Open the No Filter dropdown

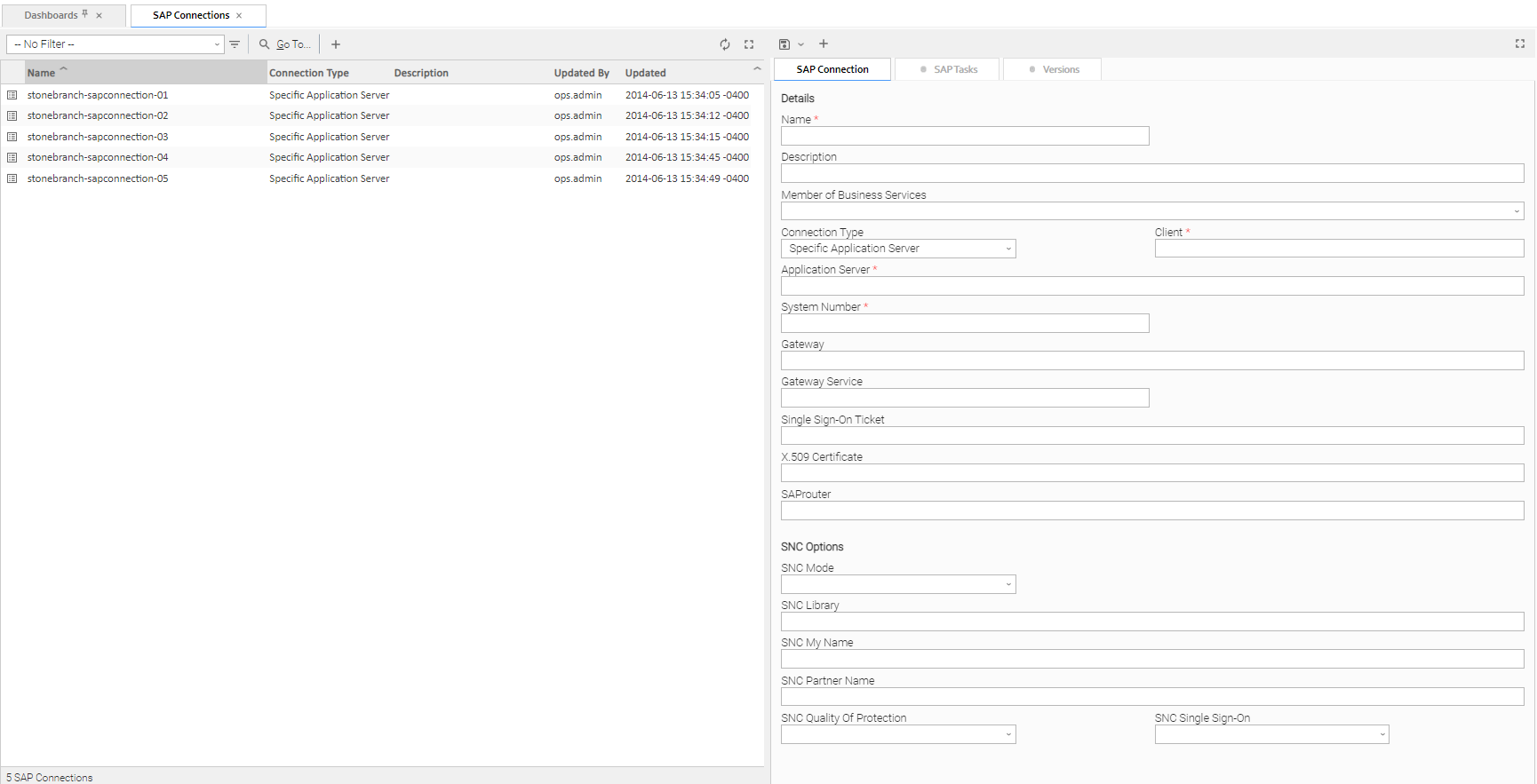[x=115, y=44]
